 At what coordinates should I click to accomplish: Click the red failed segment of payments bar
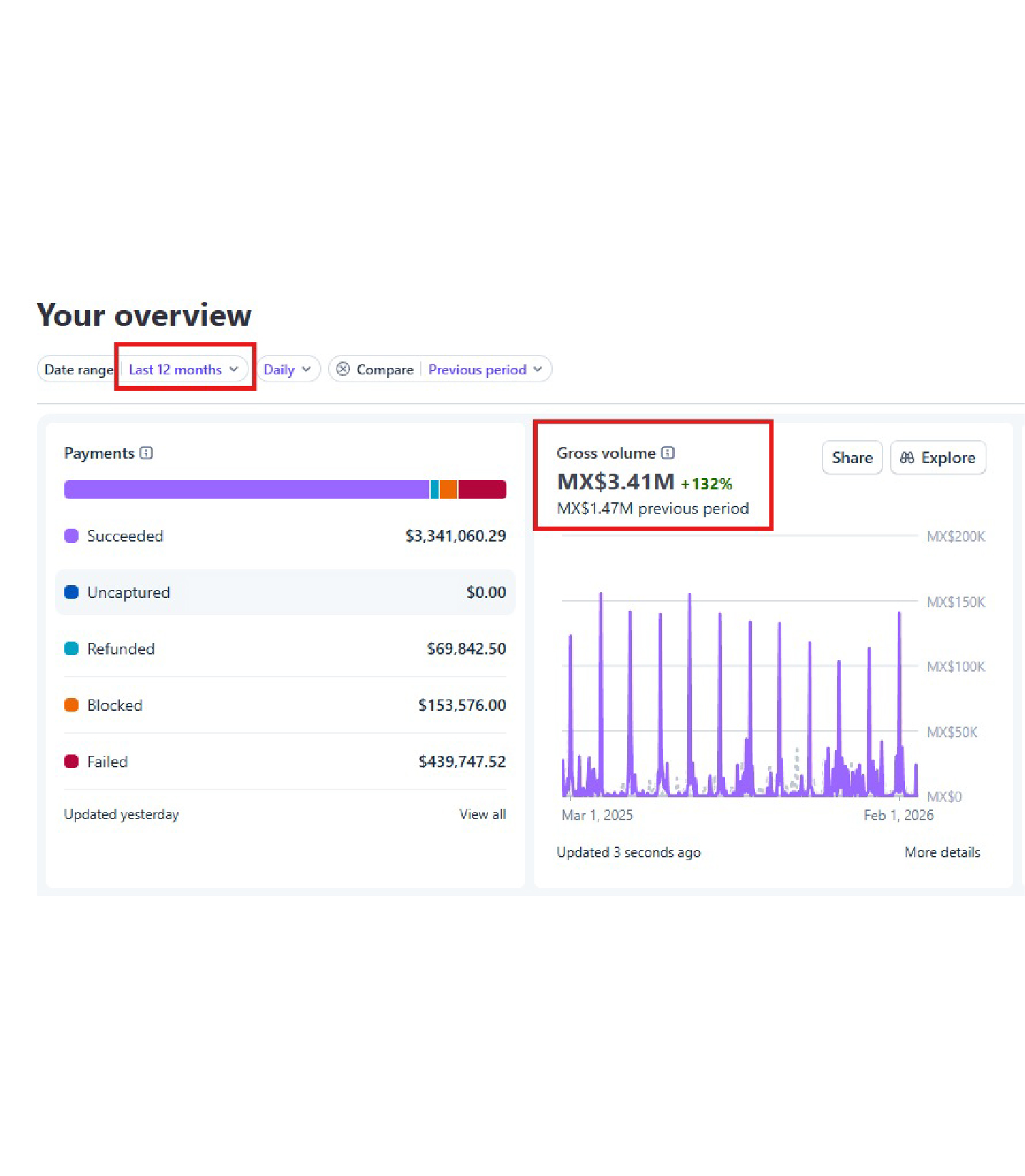coord(482,489)
